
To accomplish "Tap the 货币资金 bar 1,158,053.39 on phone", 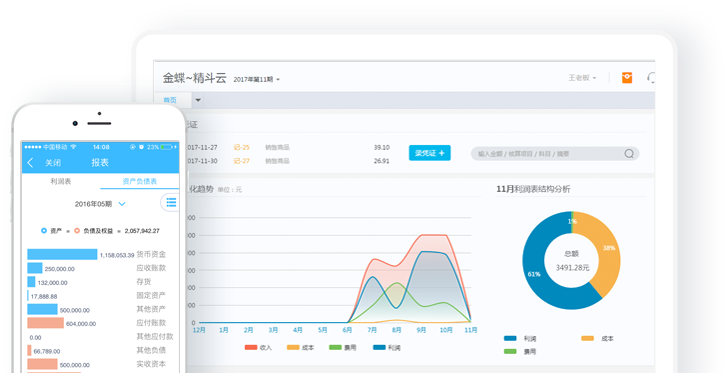I will [x=62, y=255].
